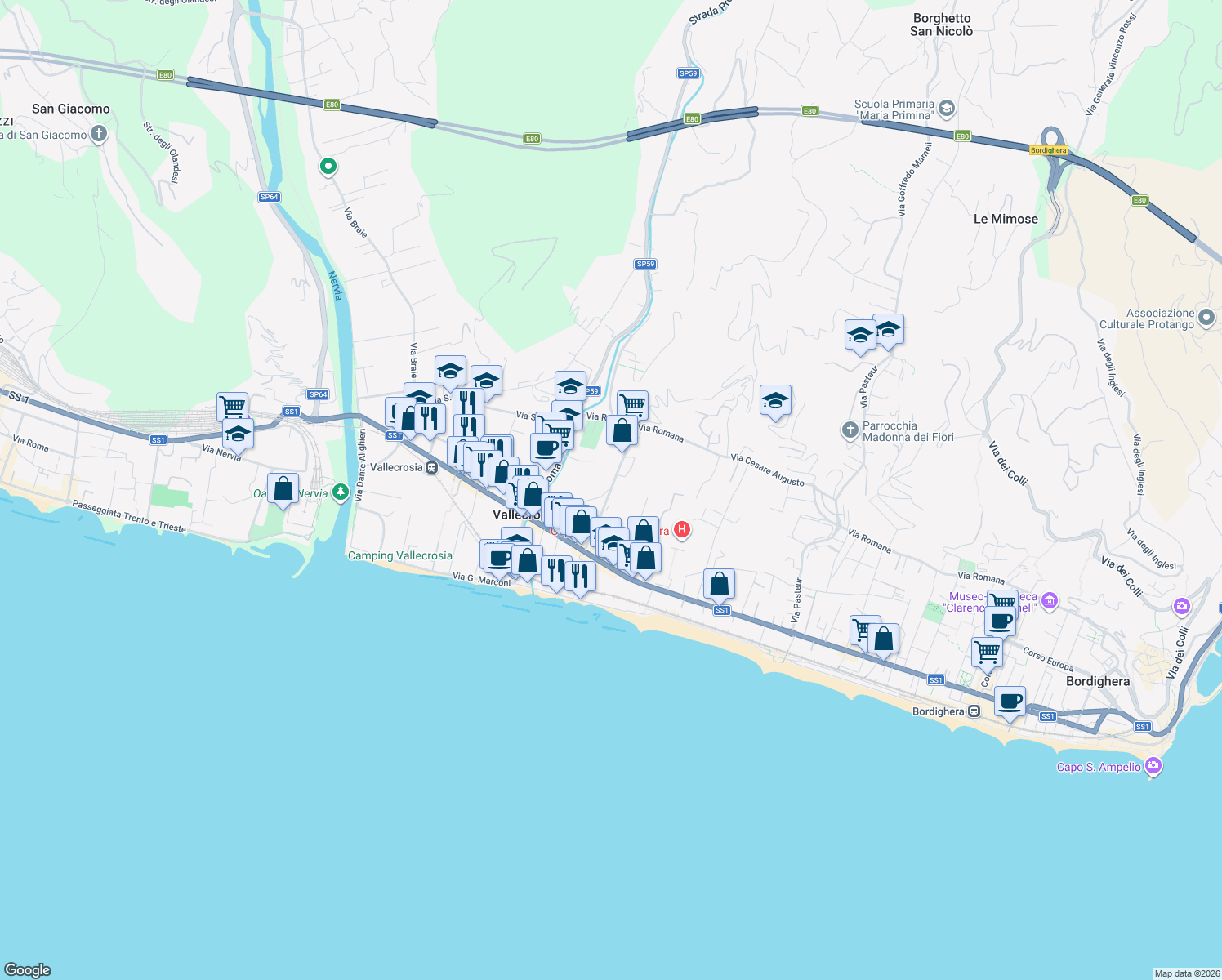
Task: Select the info icon at Associazione Culturale Protango
Action: (1207, 317)
